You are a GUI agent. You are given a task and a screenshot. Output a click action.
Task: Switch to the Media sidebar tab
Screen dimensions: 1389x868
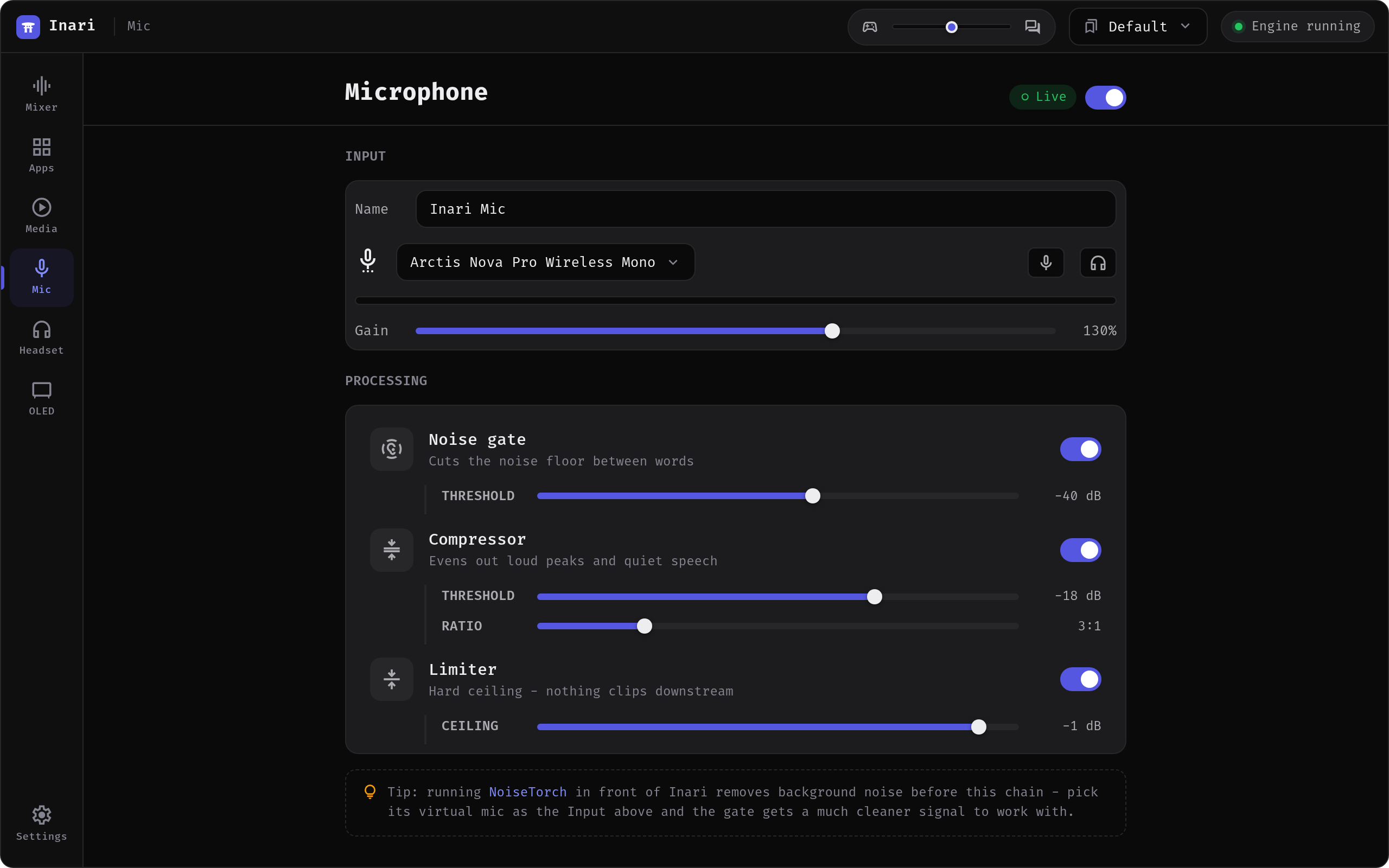pos(41,216)
